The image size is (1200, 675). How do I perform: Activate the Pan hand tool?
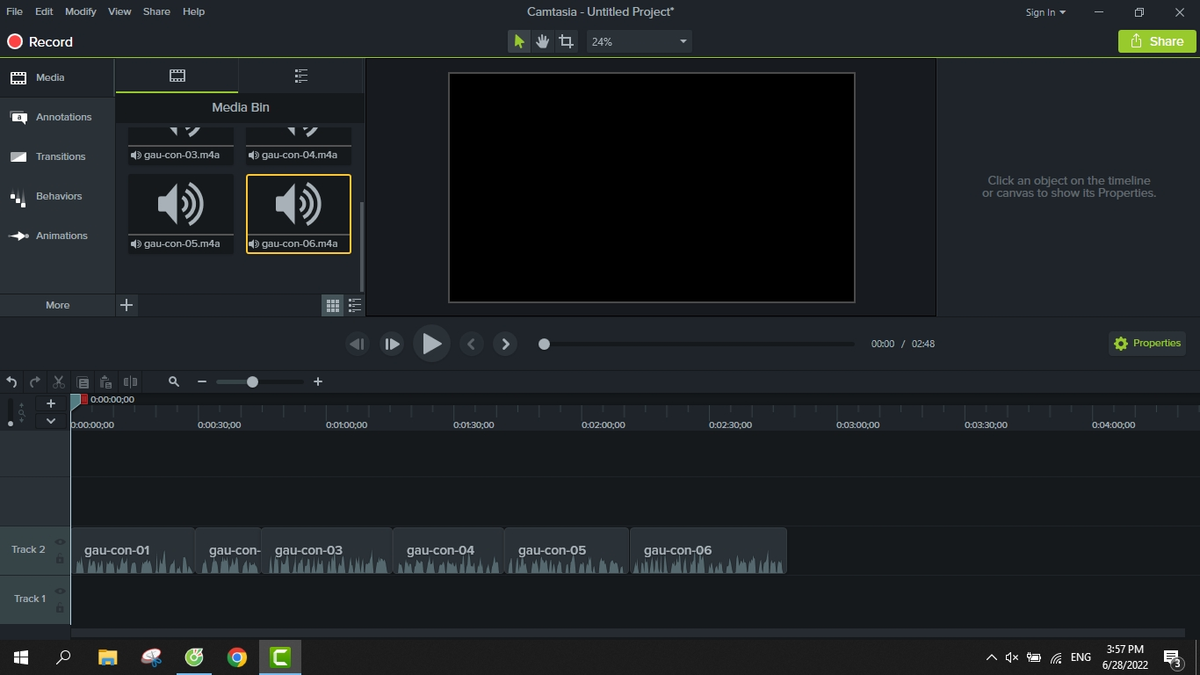(543, 42)
